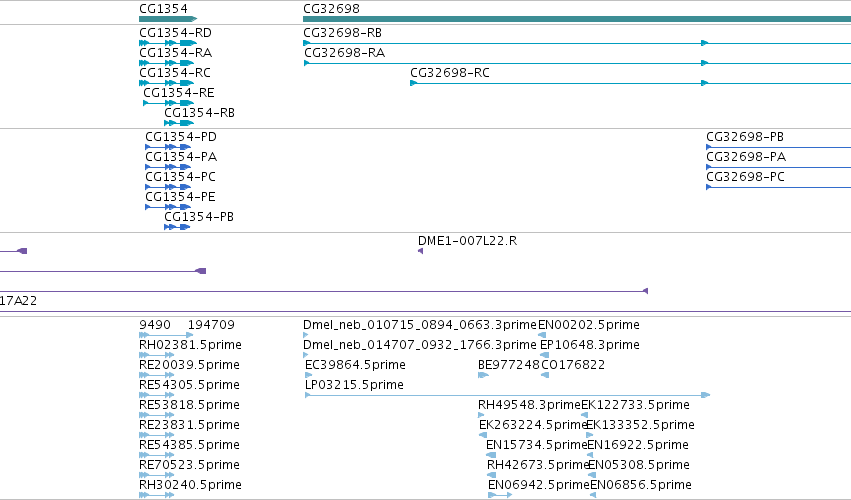Click the 194709 EST label

pyautogui.click(x=211, y=325)
